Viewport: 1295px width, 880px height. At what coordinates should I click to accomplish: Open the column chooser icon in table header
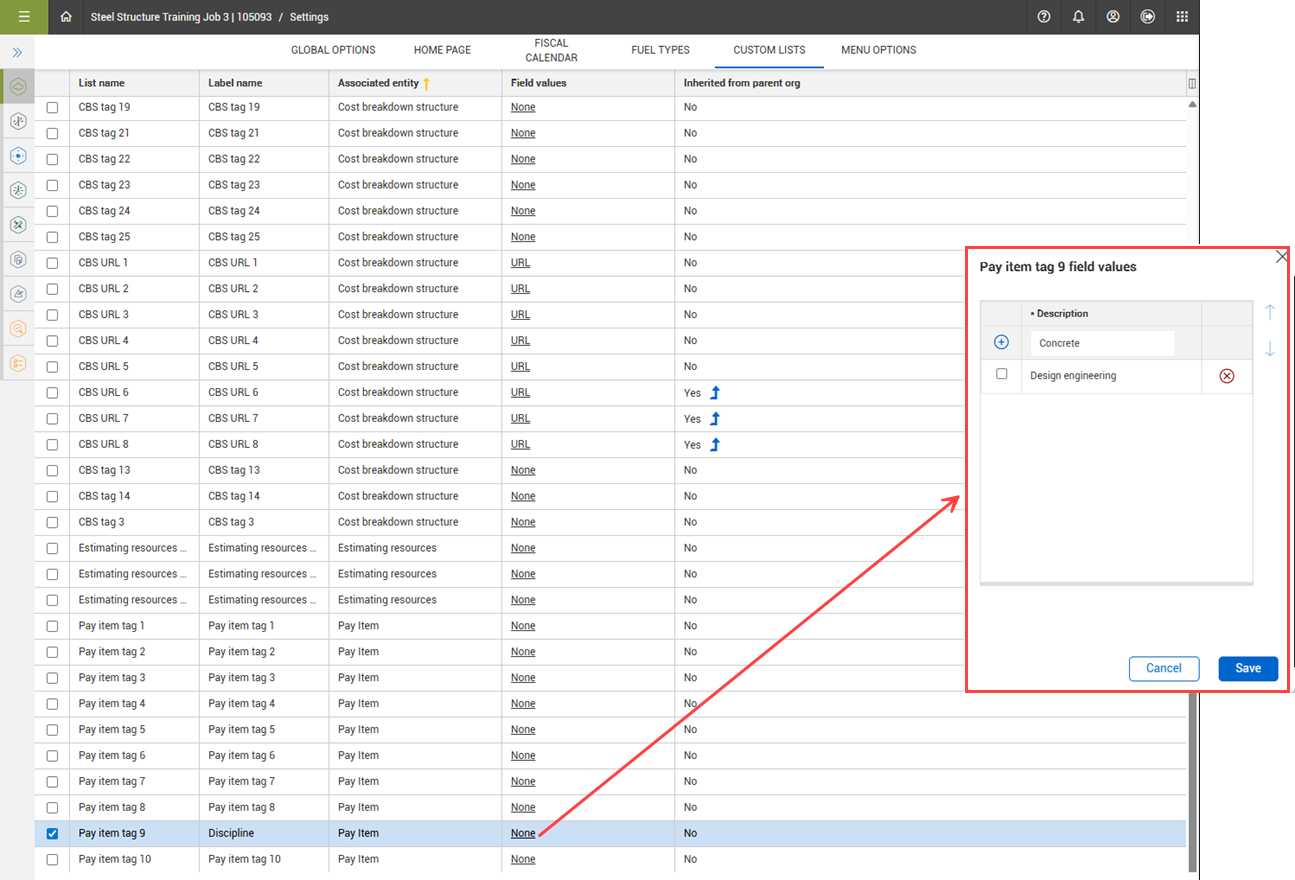[1192, 84]
